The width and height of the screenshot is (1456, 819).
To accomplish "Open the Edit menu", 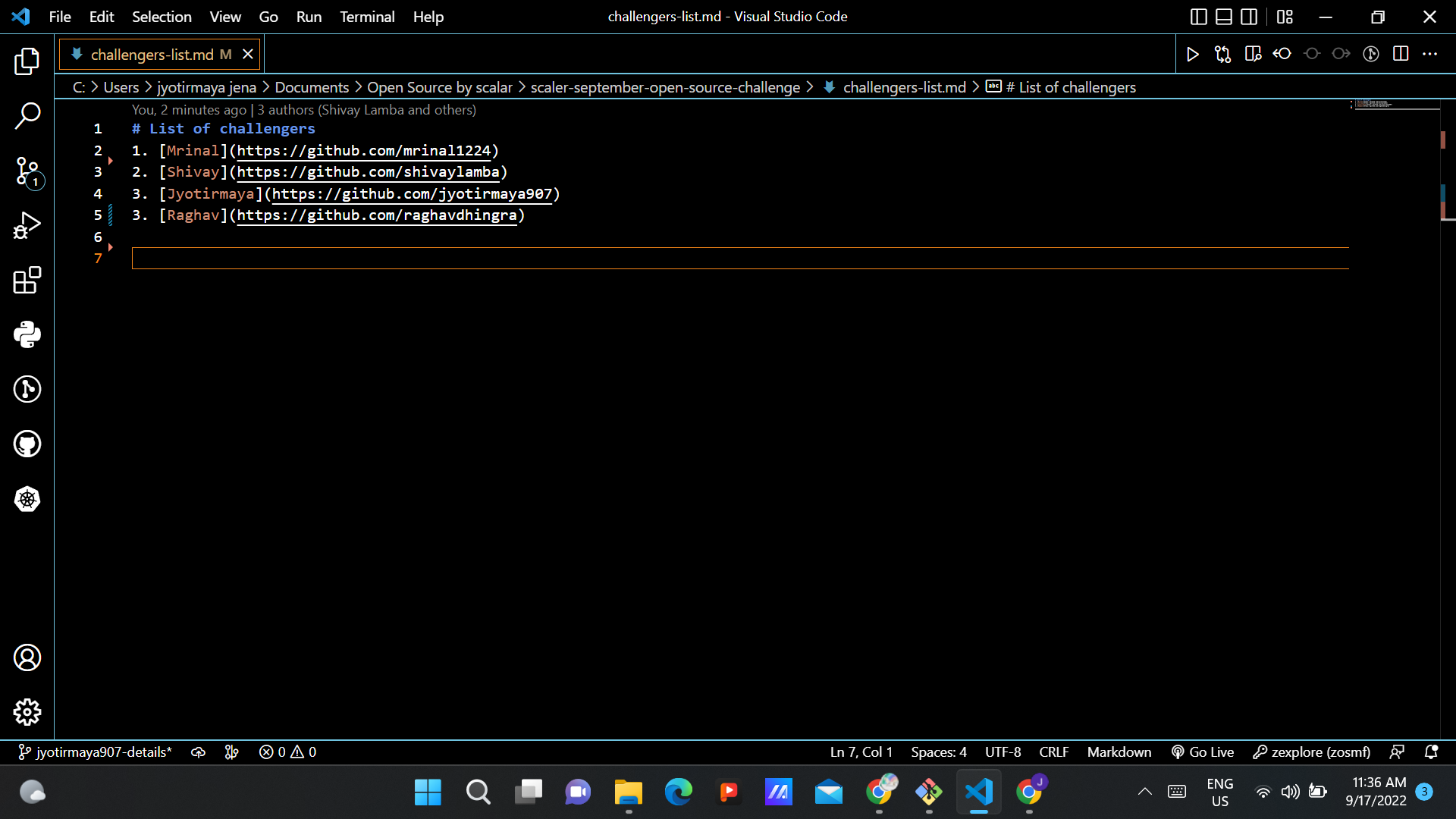I will [102, 17].
